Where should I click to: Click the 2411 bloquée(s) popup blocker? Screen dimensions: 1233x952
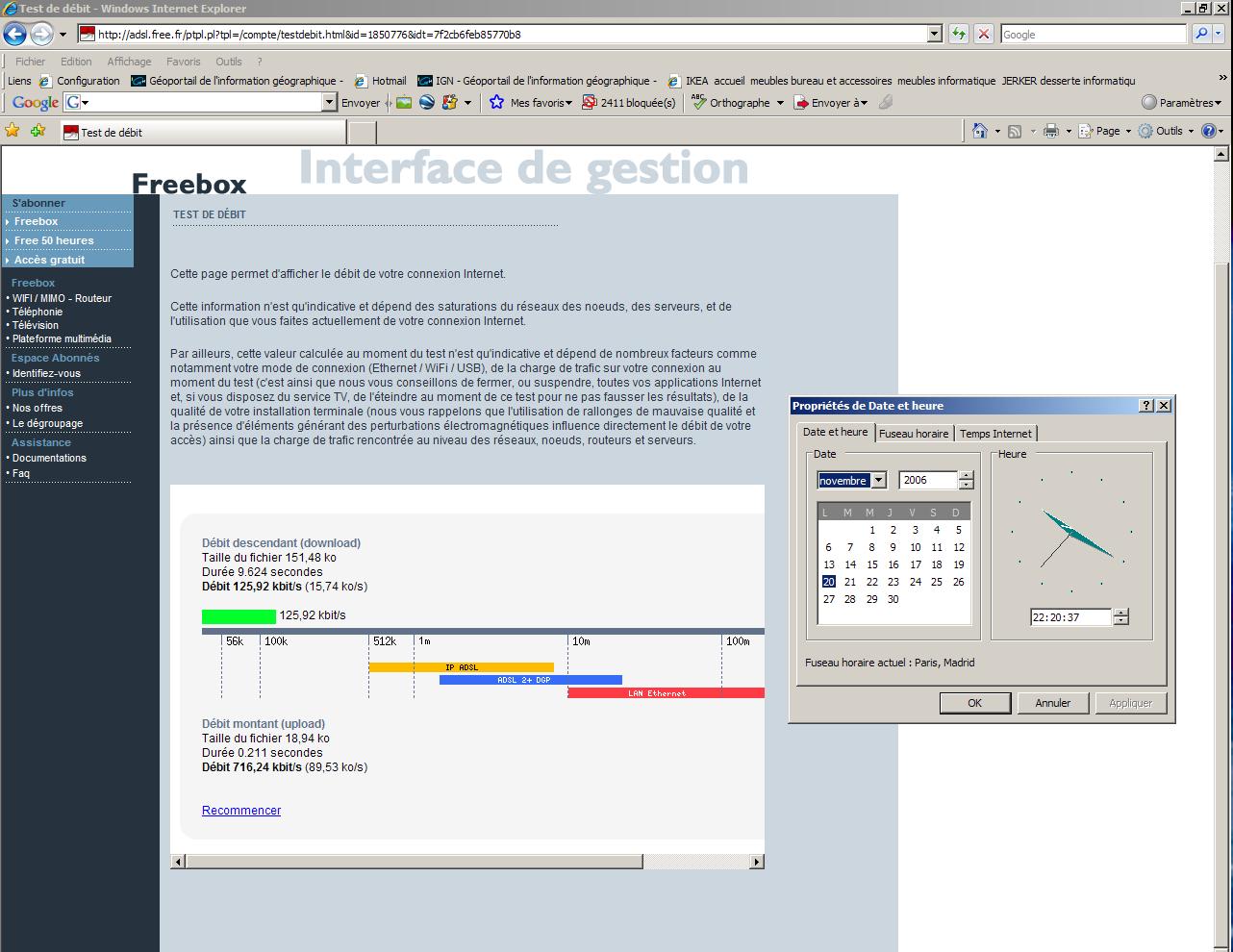(628, 103)
